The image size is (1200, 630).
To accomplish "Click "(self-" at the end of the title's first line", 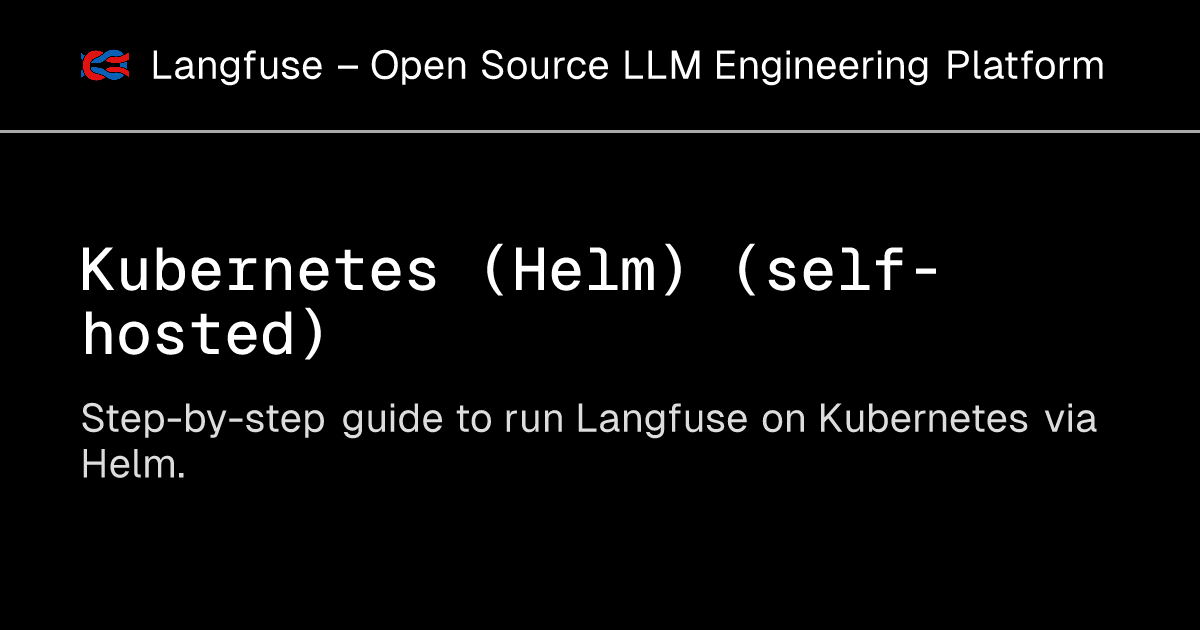I will pyautogui.click(x=835, y=270).
